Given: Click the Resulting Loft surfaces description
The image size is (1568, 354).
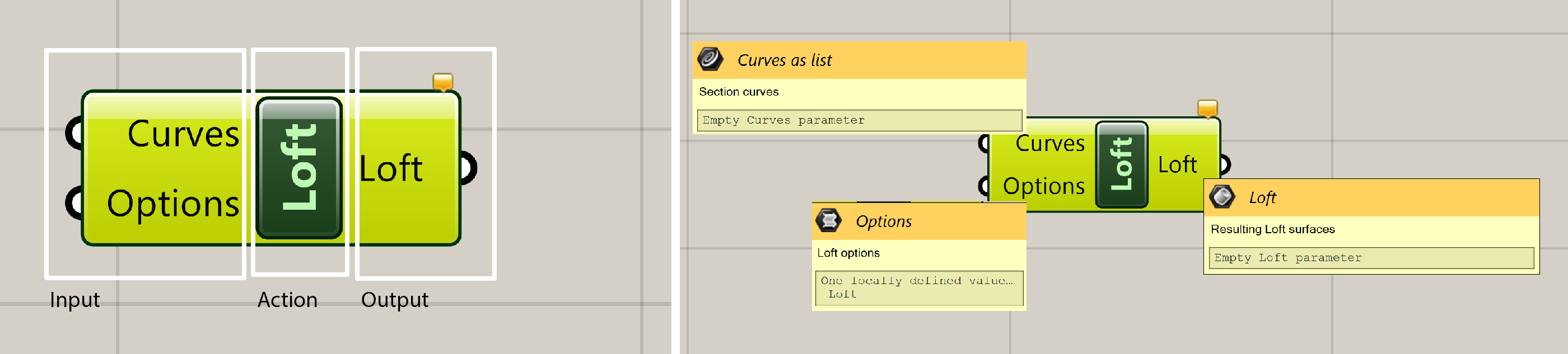Looking at the screenshot, I should (x=1272, y=229).
